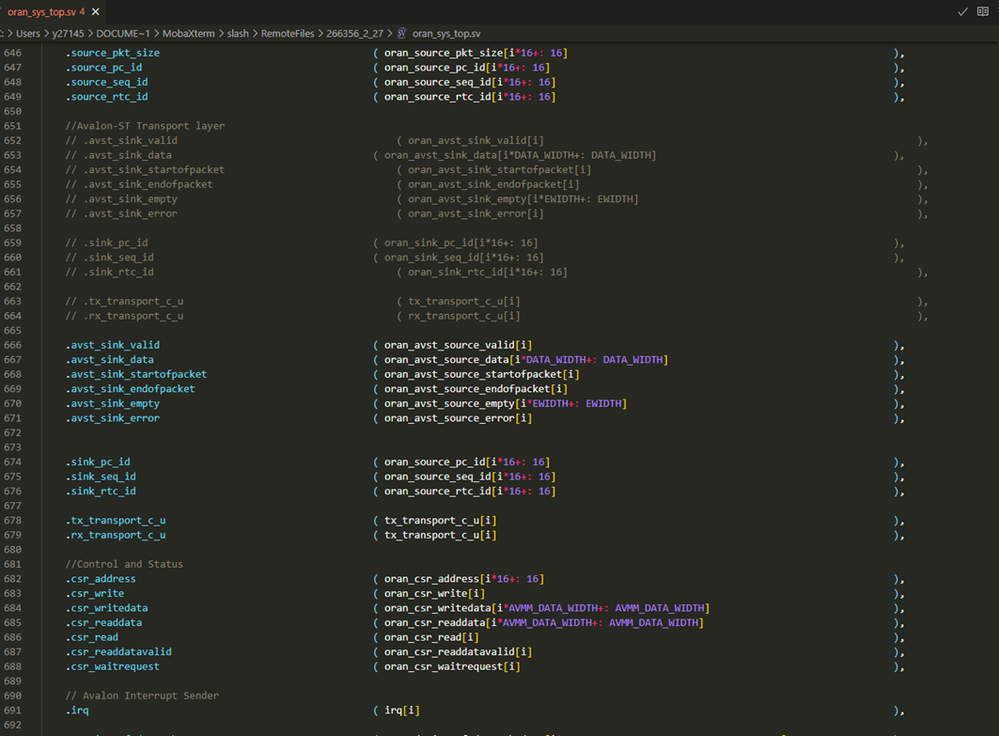Click the SV file icon in breadcrumbs
Screen dimensions: 999x736
(402, 33)
